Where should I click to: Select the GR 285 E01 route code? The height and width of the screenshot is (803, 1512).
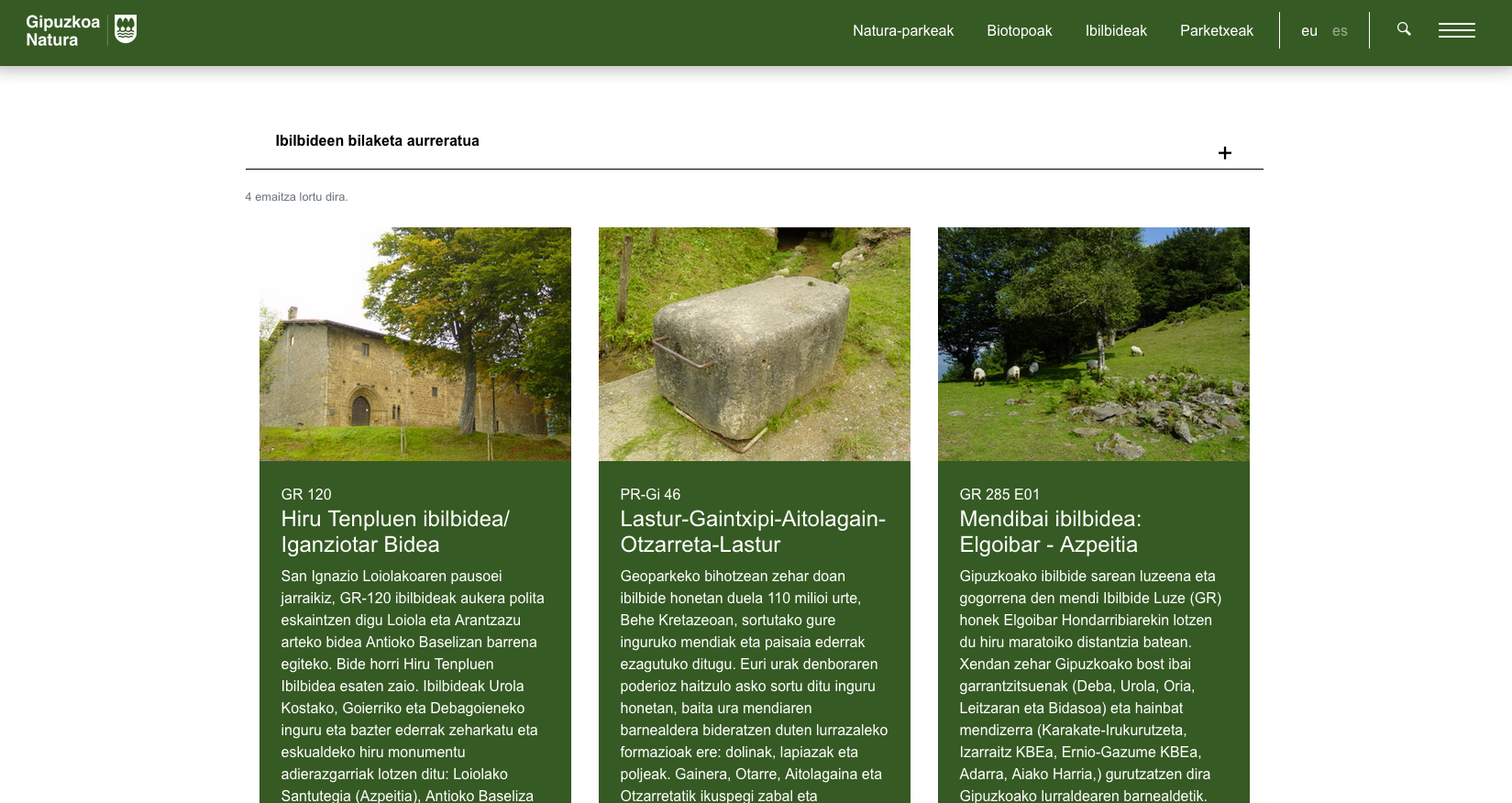(999, 494)
